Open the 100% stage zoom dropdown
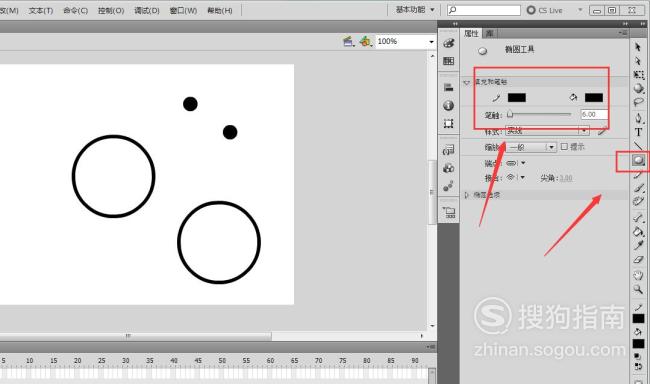This screenshot has height=384, width=650. [431, 41]
